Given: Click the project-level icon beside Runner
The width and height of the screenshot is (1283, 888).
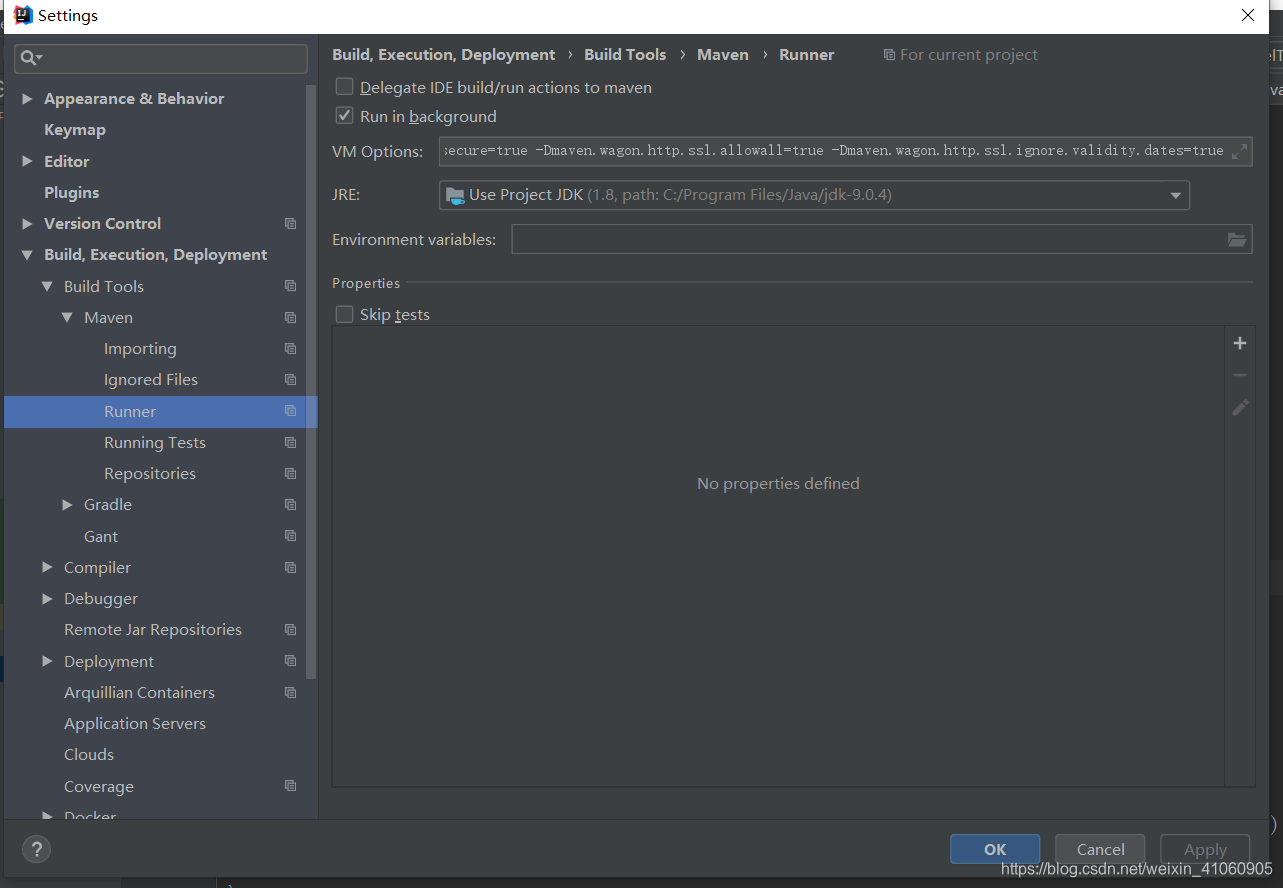Looking at the screenshot, I should pyautogui.click(x=290, y=411).
